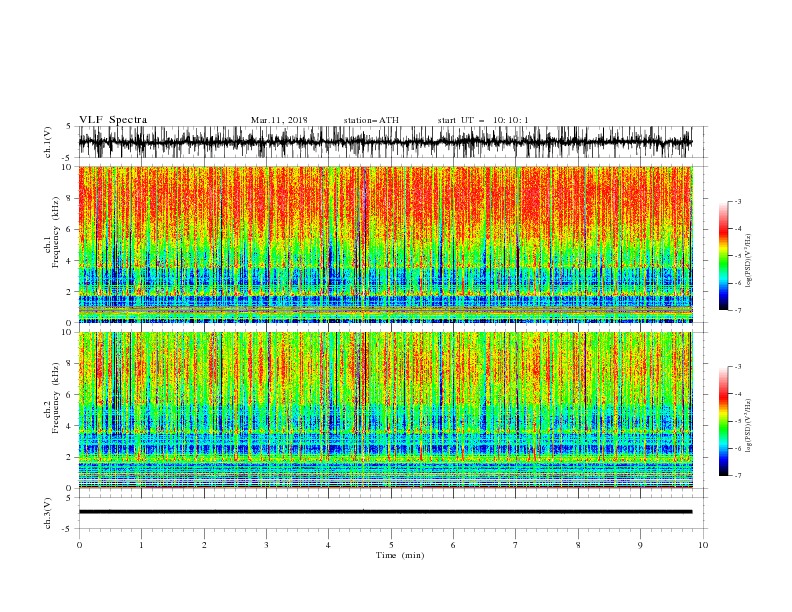This screenshot has height=612, width=792.
Task: Click the "start UT = 10:10:1" header text
Action: (x=483, y=120)
